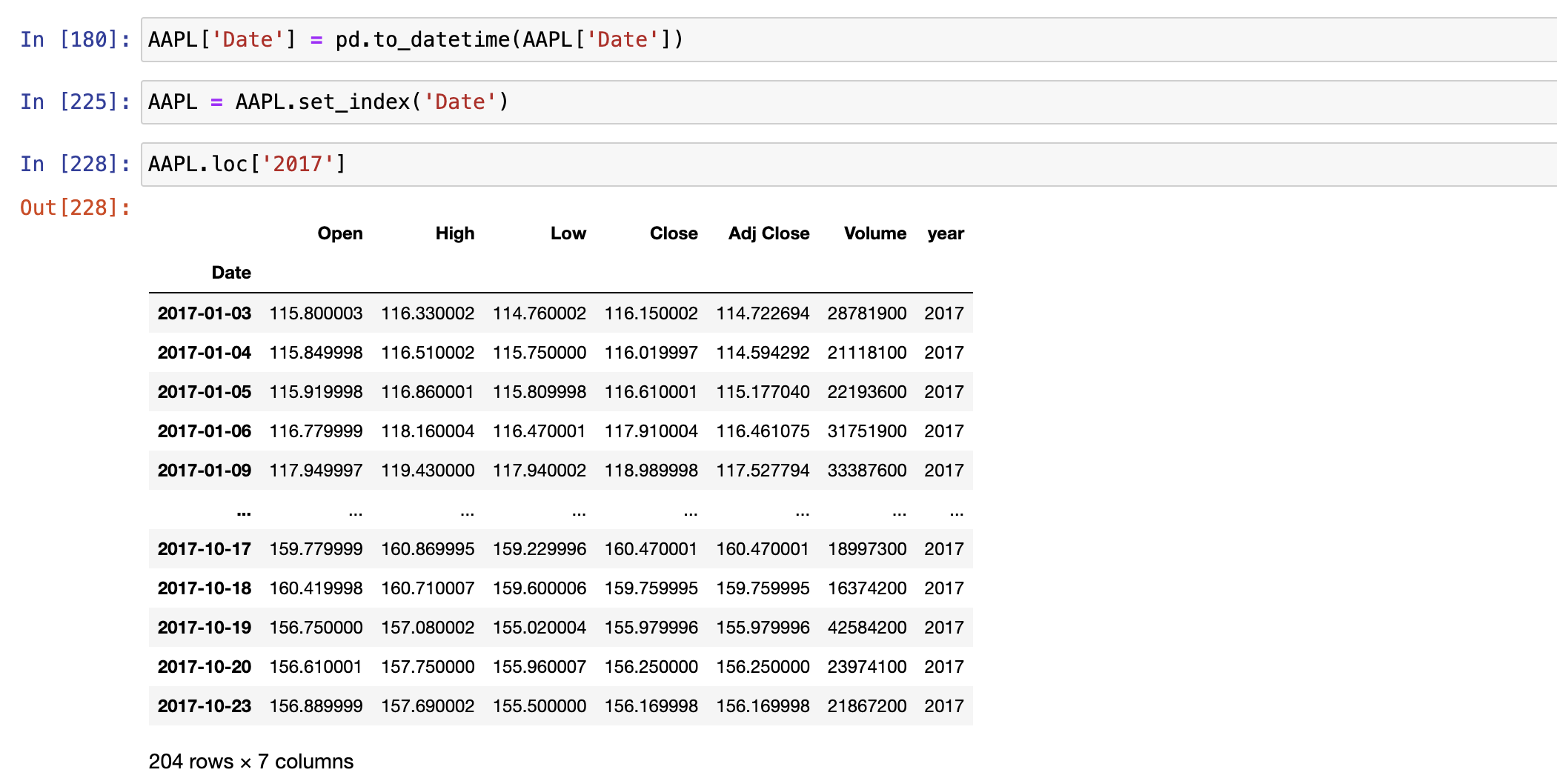Select the Volume column header
The height and width of the screenshot is (784, 1557).
(875, 233)
